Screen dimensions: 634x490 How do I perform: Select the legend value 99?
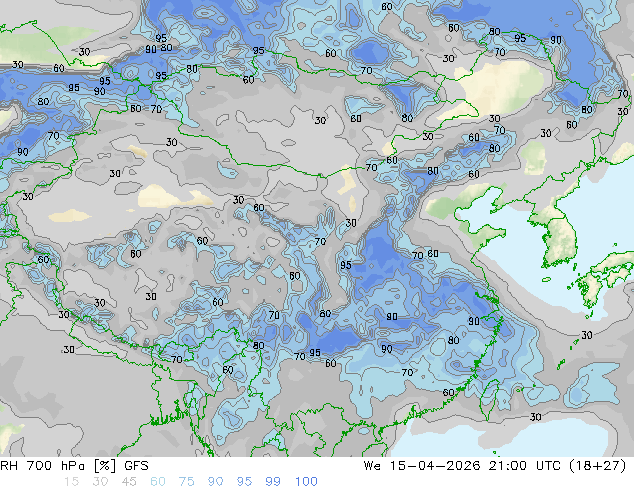pos(273,482)
